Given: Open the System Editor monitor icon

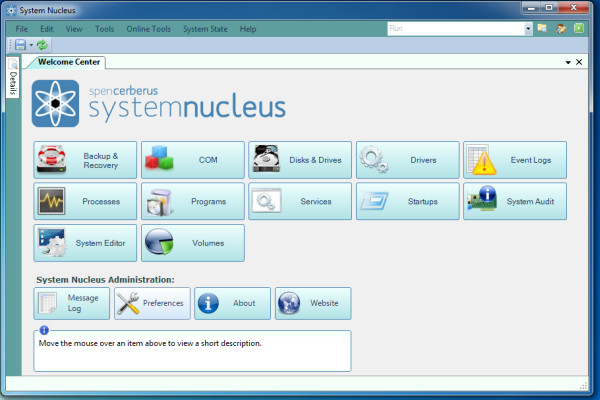Looking at the screenshot, I should [52, 242].
